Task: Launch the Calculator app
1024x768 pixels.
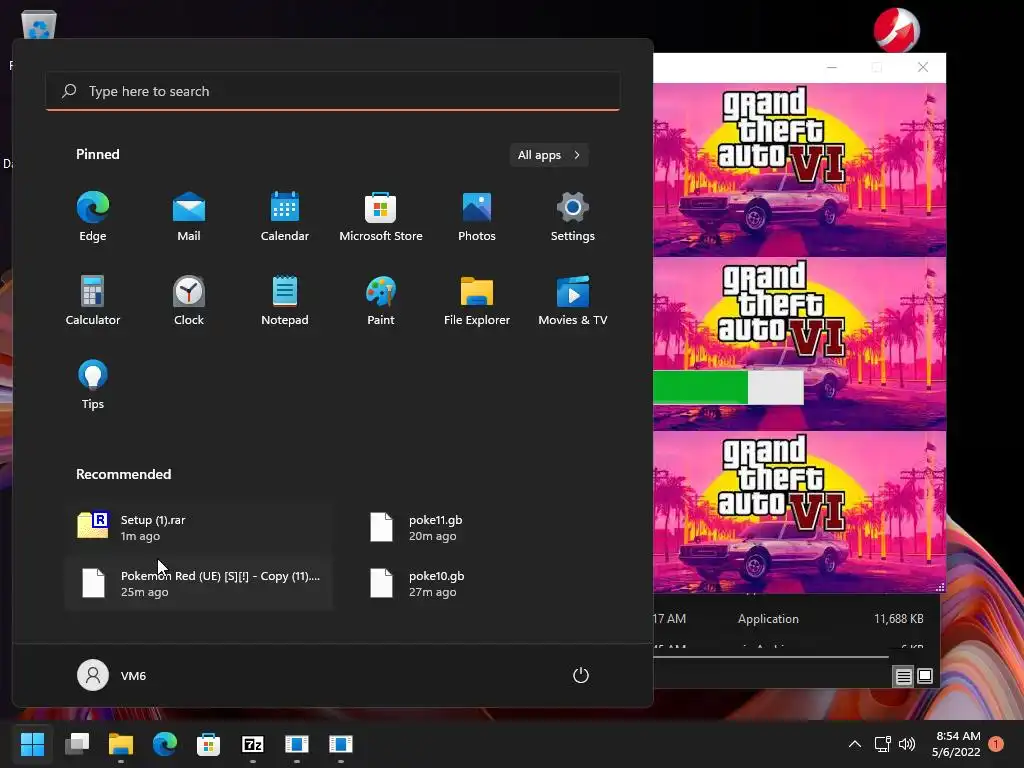Action: coord(93,300)
